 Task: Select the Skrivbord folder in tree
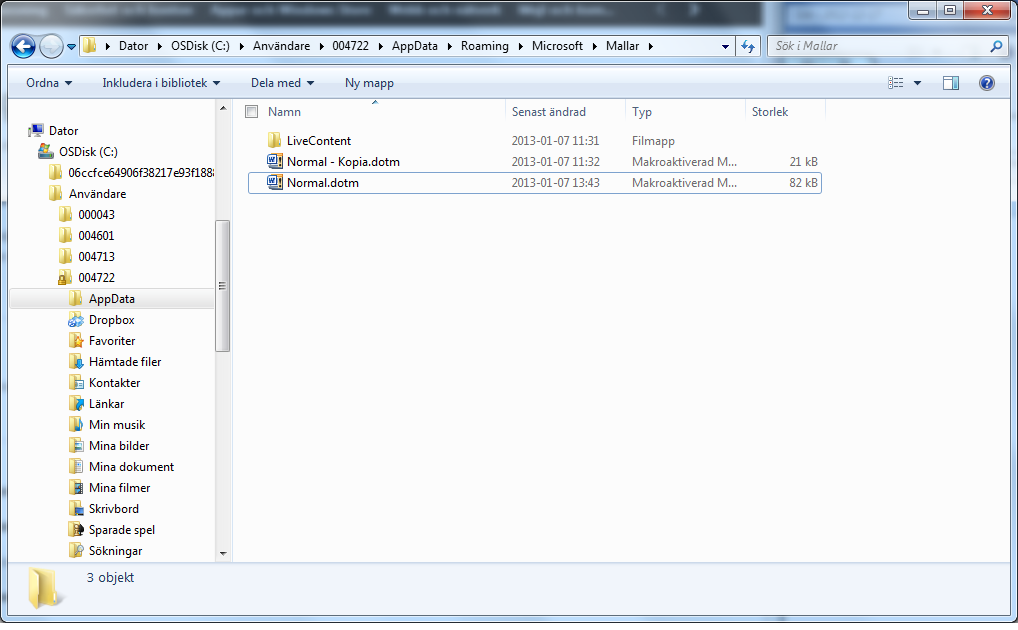click(x=113, y=509)
